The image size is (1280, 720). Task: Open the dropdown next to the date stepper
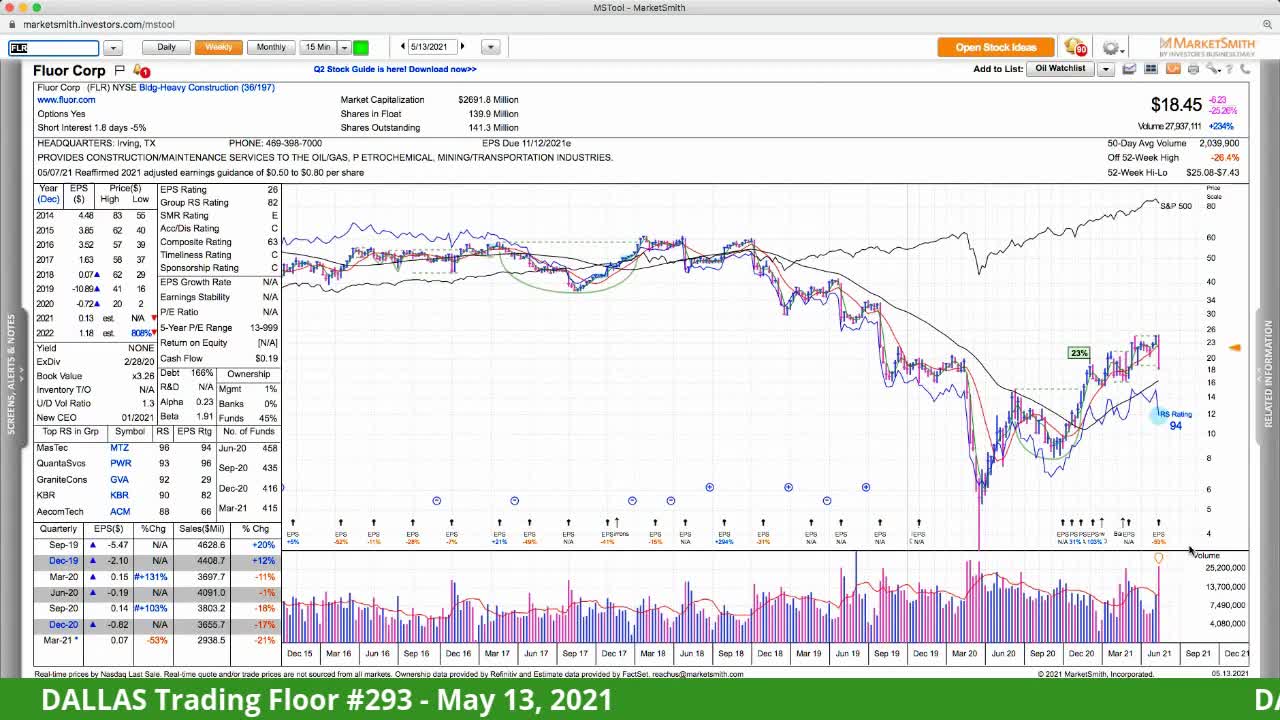(490, 47)
